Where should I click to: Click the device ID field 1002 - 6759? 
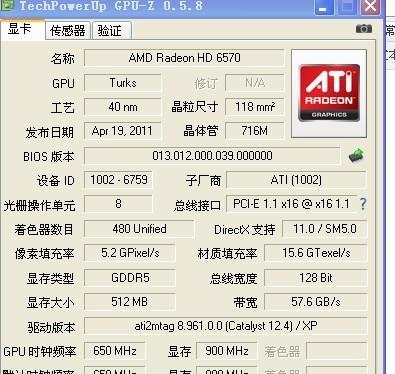[x=119, y=180]
